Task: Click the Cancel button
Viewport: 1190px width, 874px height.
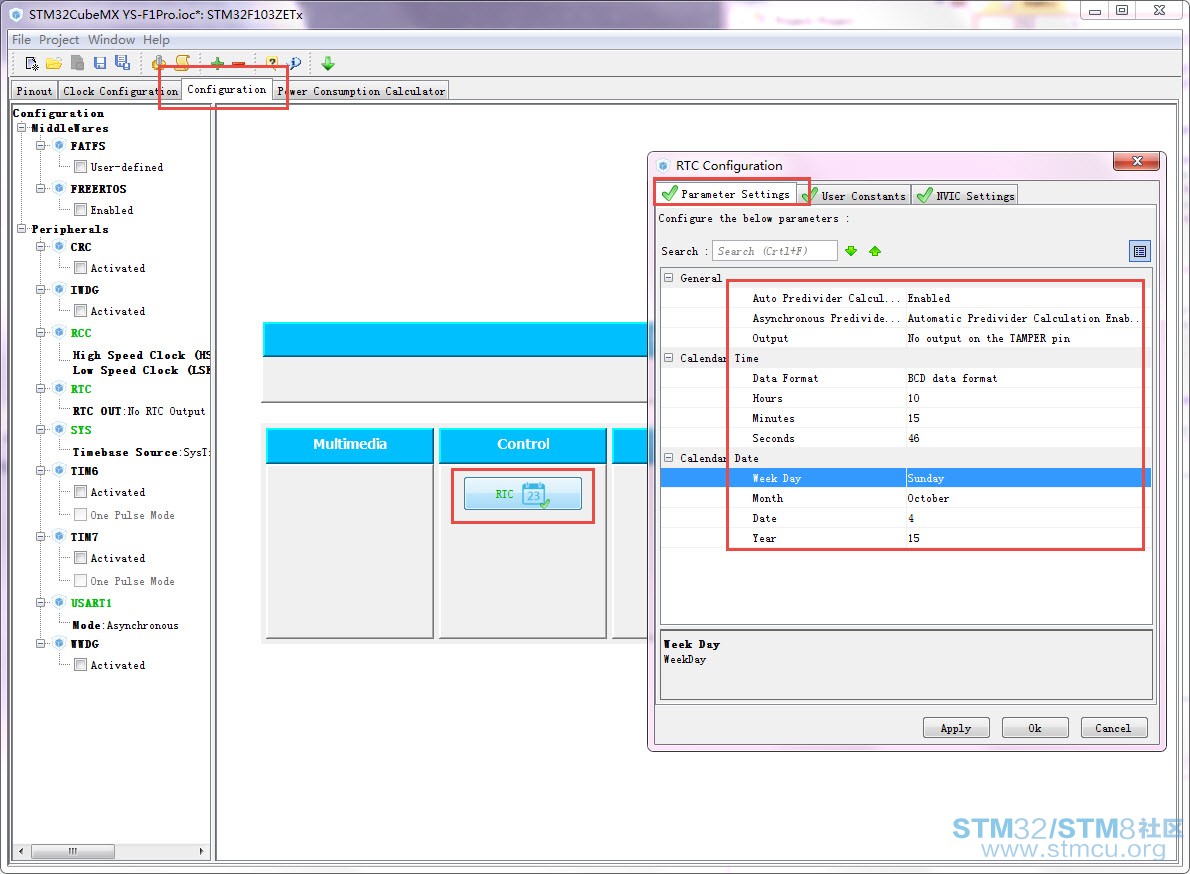Action: tap(1113, 728)
